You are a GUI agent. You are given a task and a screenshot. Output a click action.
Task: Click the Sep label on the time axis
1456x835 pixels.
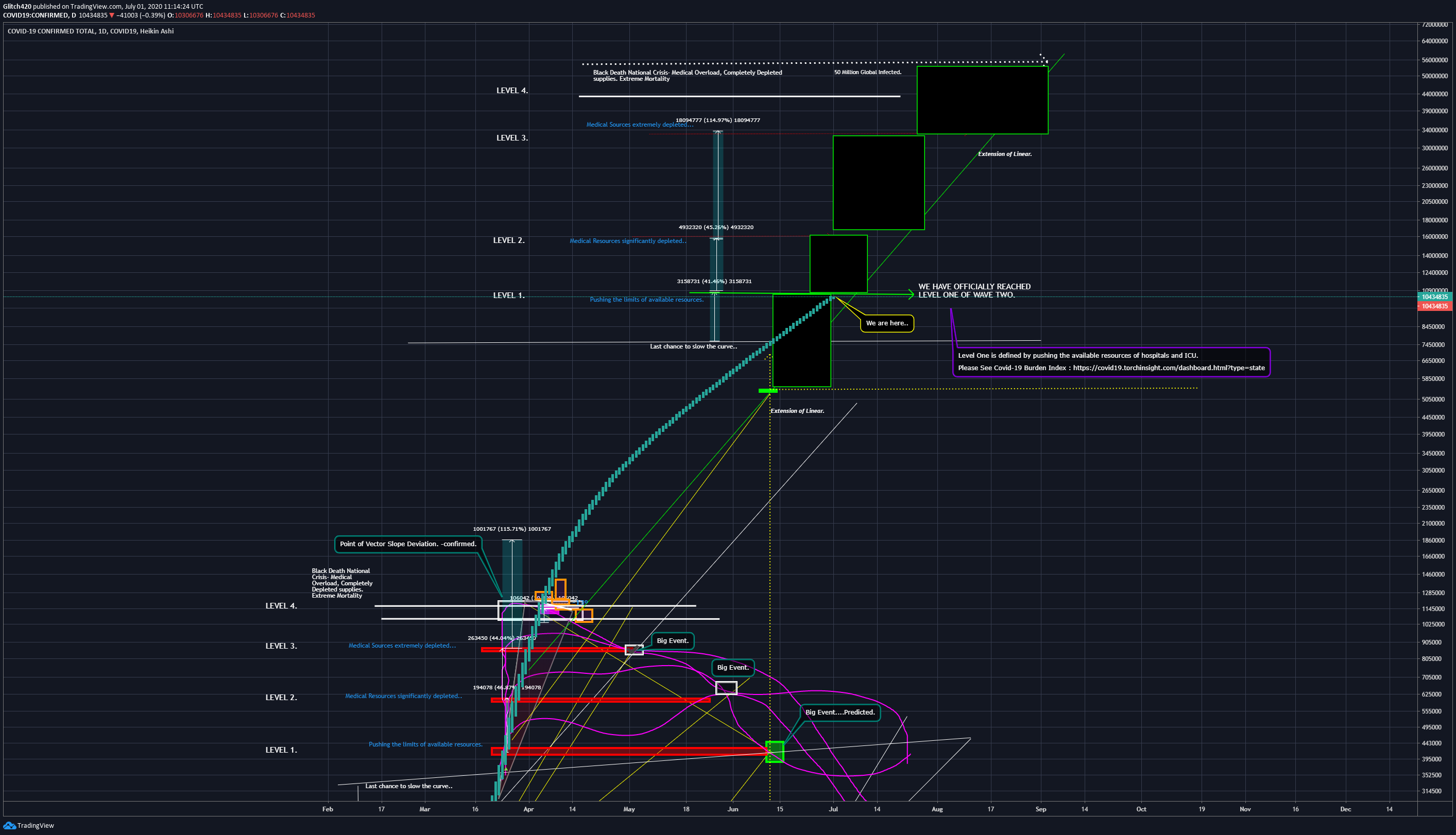click(x=1041, y=809)
